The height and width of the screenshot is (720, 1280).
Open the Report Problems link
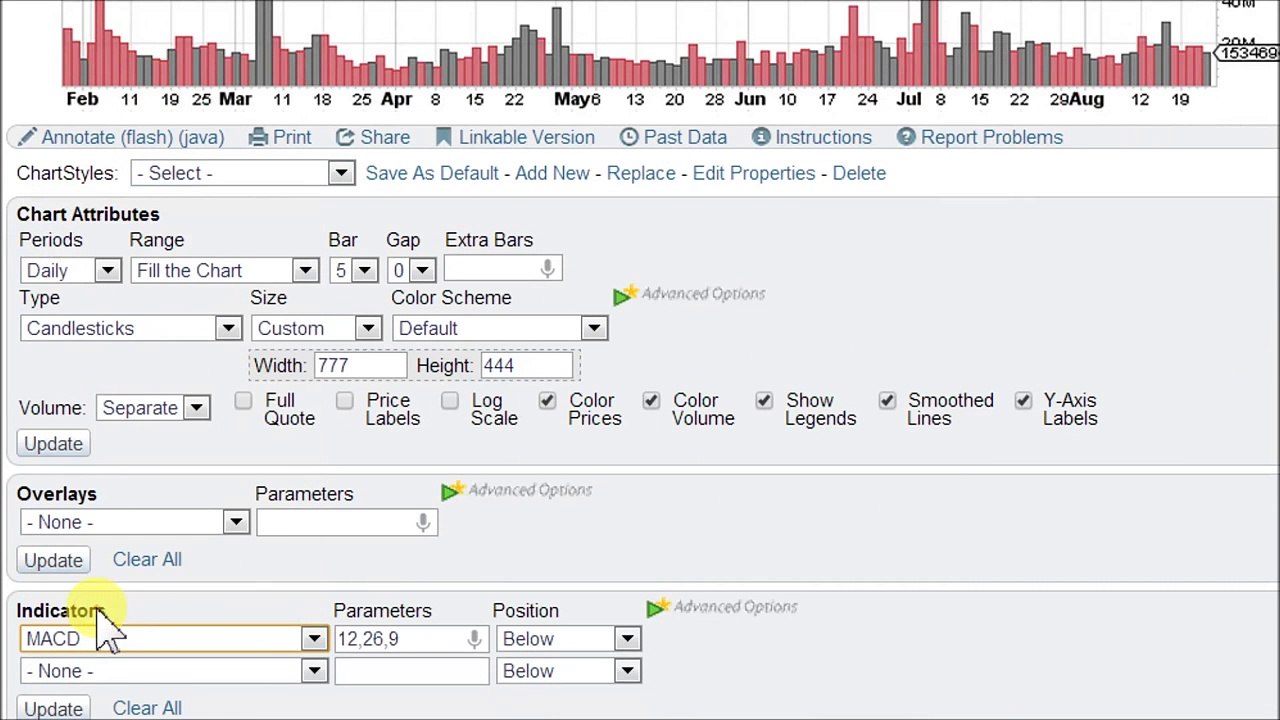[992, 137]
